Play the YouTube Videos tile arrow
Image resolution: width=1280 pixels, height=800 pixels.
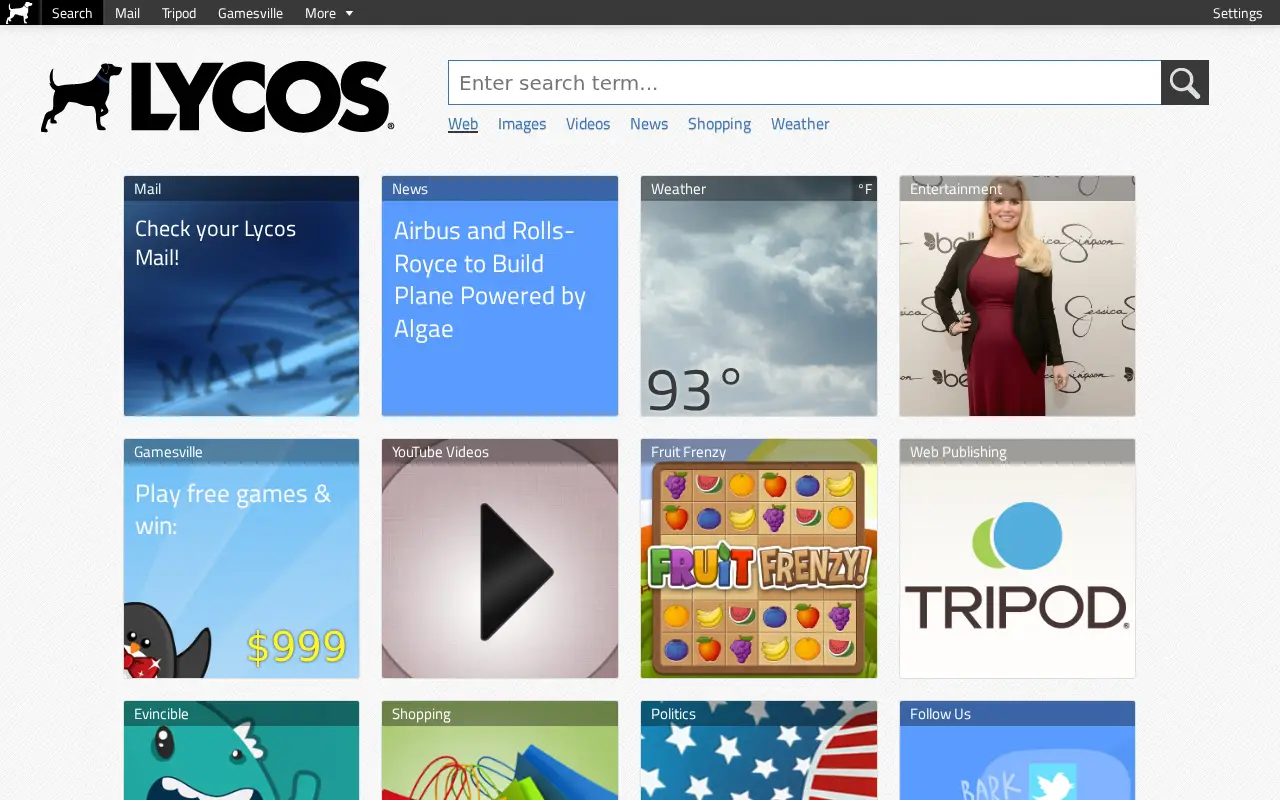(x=516, y=571)
